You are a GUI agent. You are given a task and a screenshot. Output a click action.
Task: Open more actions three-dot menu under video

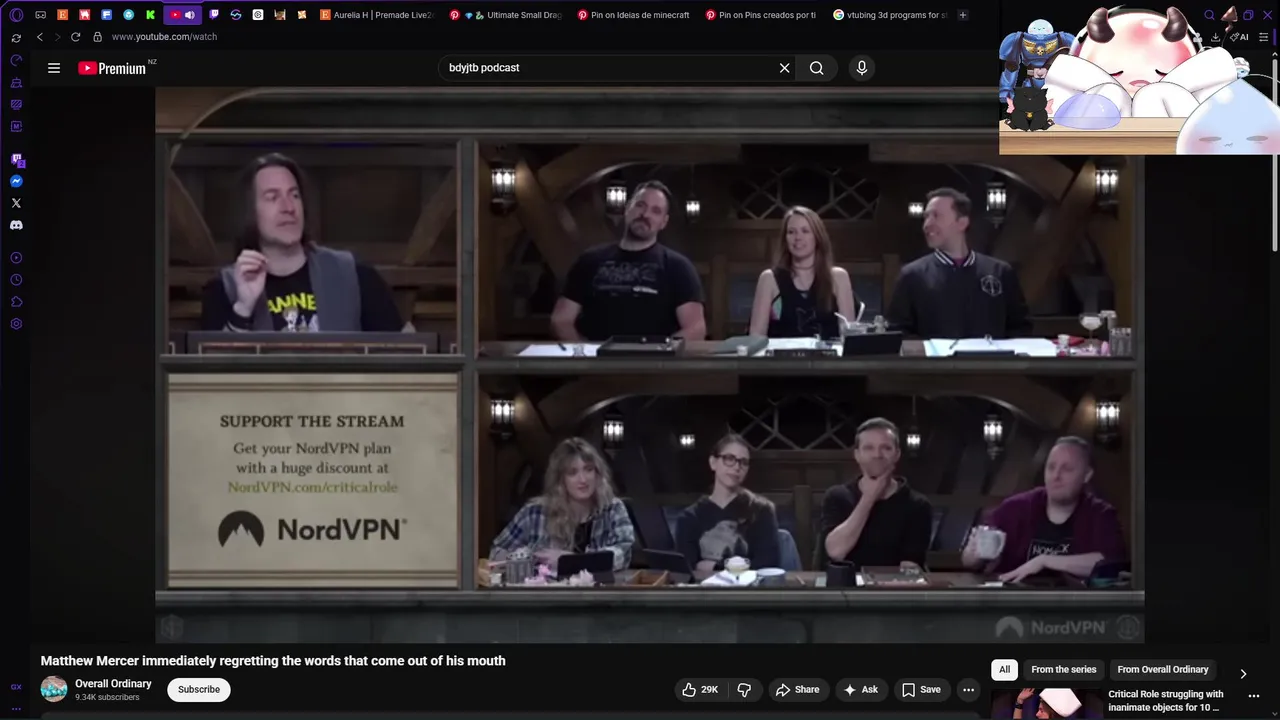pyautogui.click(x=968, y=689)
